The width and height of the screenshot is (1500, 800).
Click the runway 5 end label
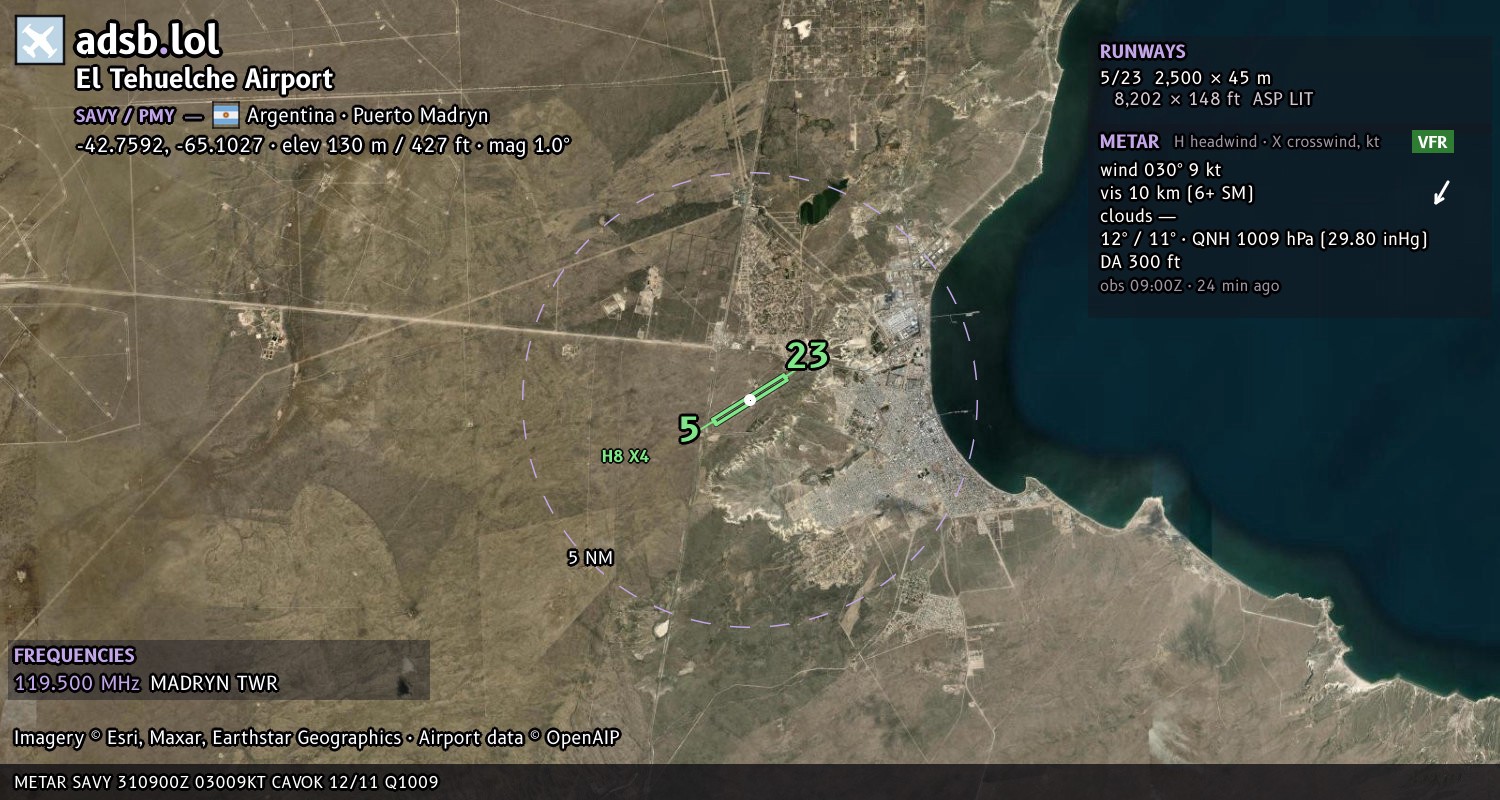(689, 429)
